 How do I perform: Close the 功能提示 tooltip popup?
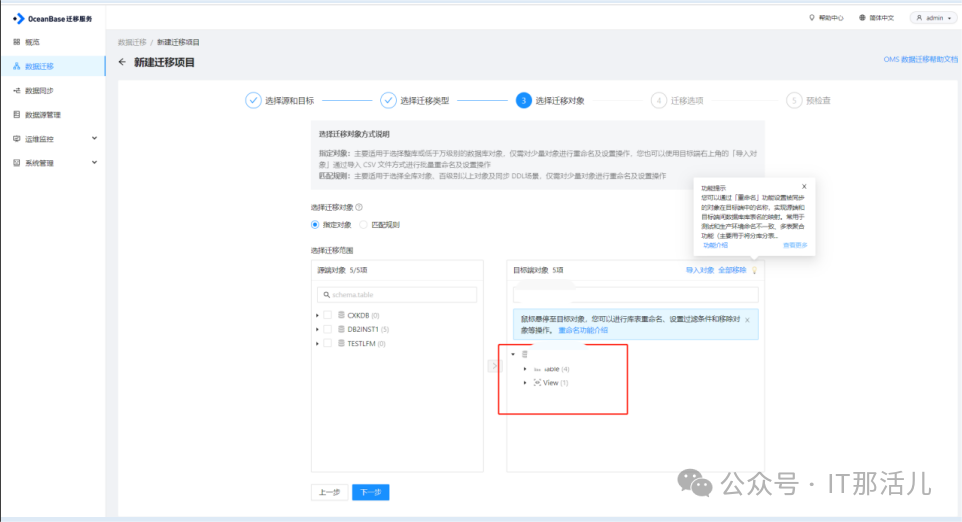coord(804,186)
